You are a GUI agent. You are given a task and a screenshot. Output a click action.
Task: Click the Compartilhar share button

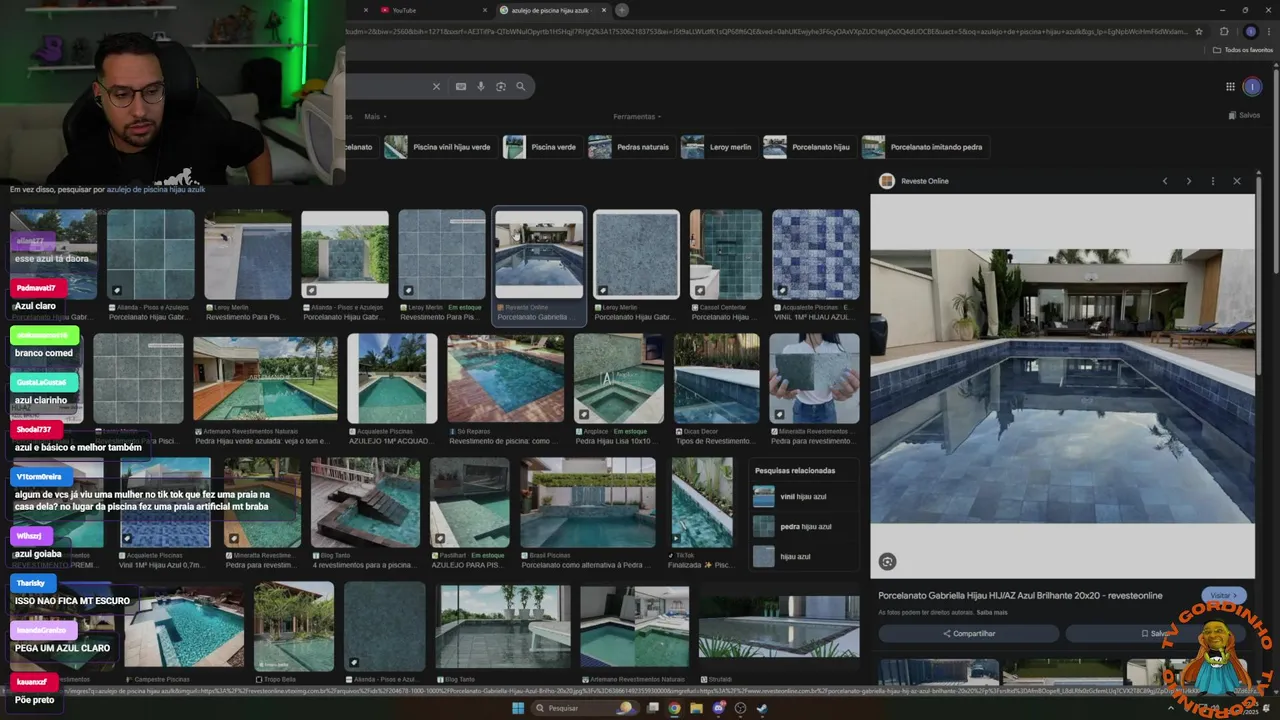(x=968, y=633)
